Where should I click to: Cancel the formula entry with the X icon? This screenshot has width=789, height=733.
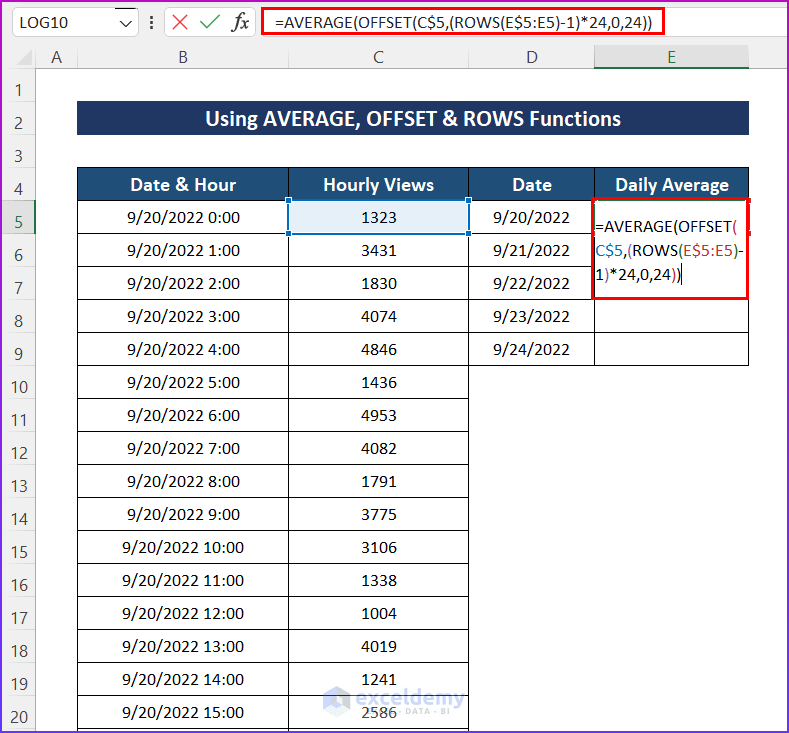click(180, 22)
